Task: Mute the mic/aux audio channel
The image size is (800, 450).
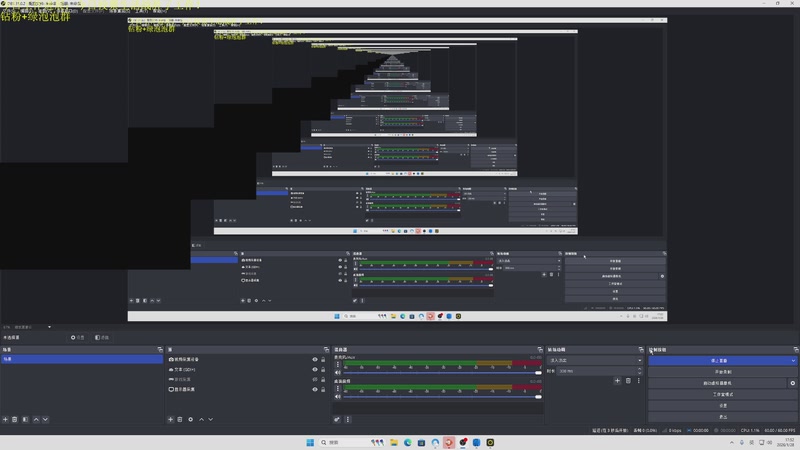Action: point(337,372)
